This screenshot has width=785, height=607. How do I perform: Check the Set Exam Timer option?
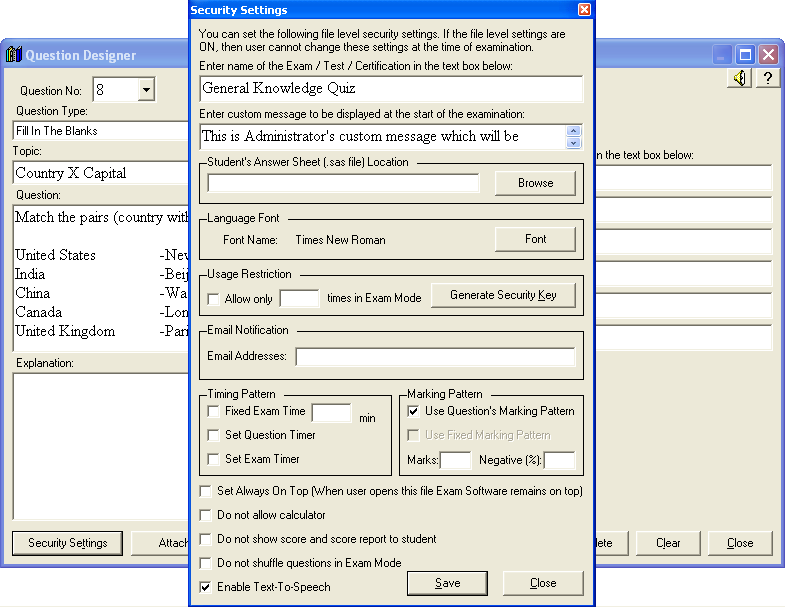click(213, 459)
